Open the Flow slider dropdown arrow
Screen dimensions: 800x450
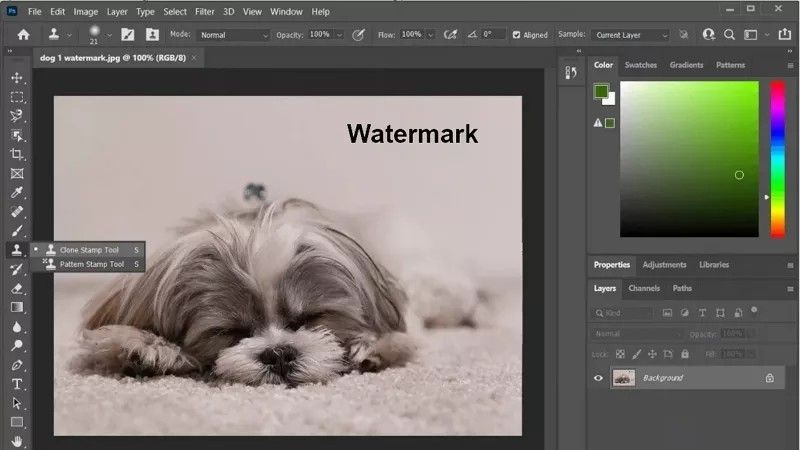[431, 35]
